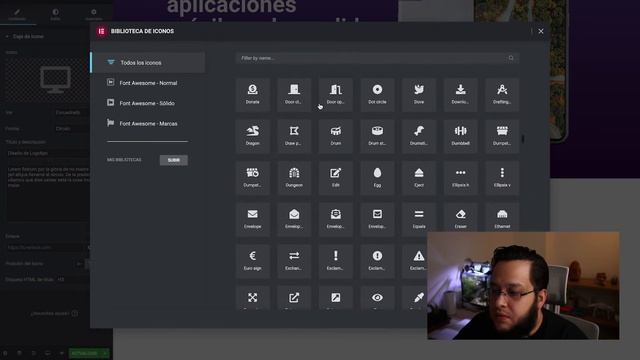Click the Elementor logo in dialog header

(101, 31)
